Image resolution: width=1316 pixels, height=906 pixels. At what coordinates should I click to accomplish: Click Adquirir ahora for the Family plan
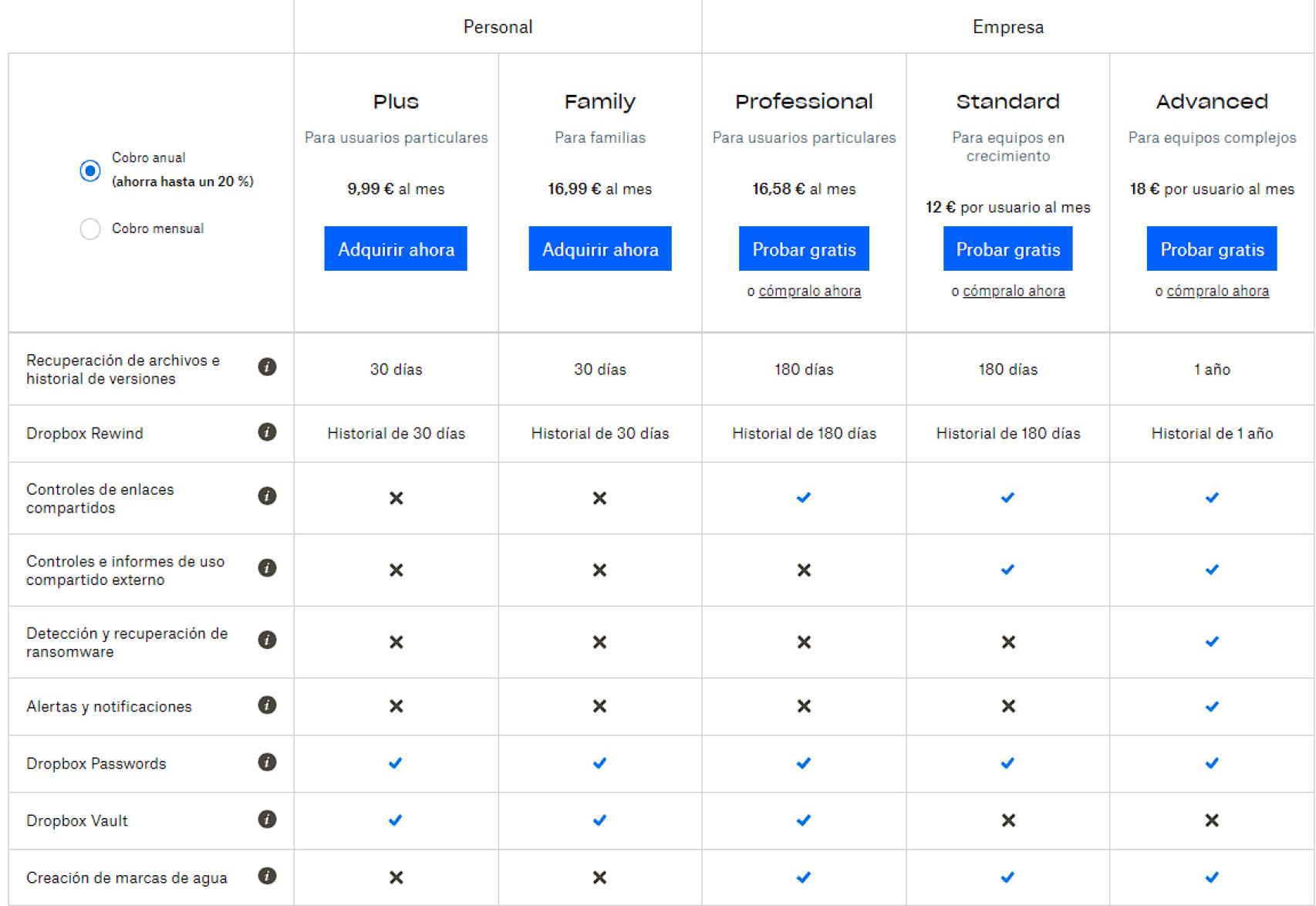pyautogui.click(x=600, y=248)
